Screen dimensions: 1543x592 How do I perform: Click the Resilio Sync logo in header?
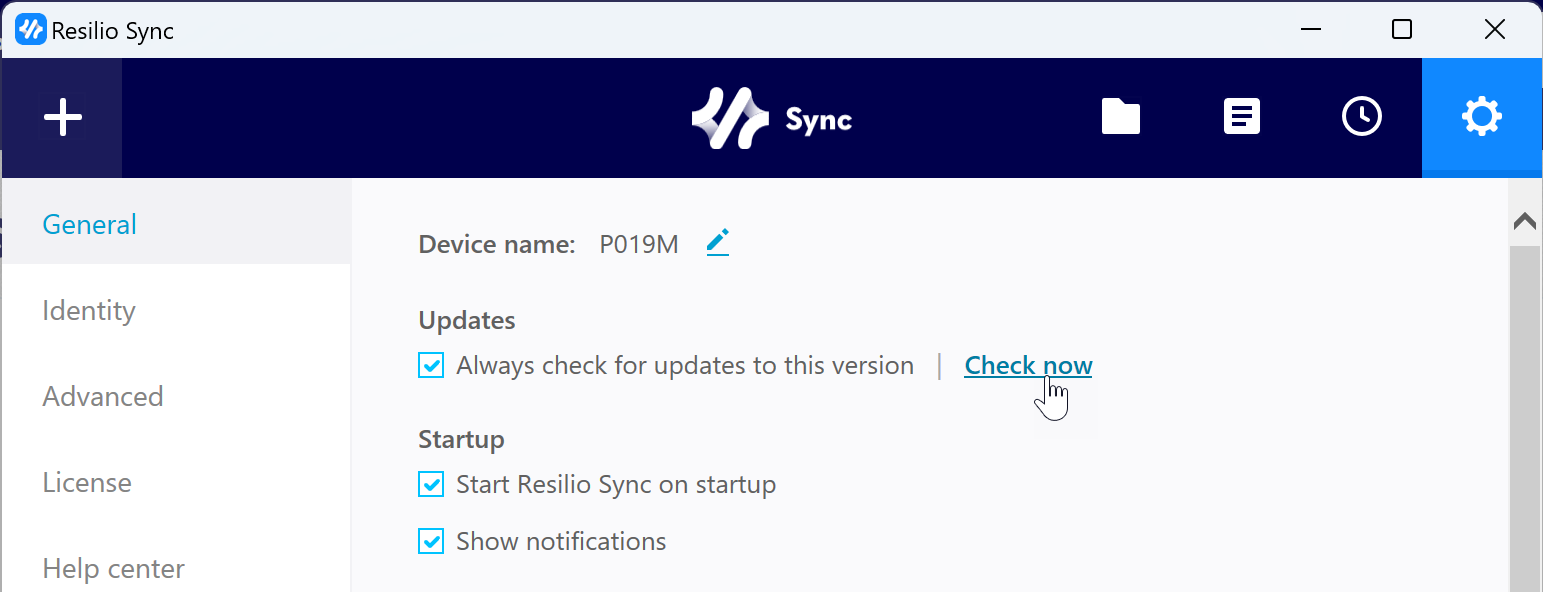[771, 119]
